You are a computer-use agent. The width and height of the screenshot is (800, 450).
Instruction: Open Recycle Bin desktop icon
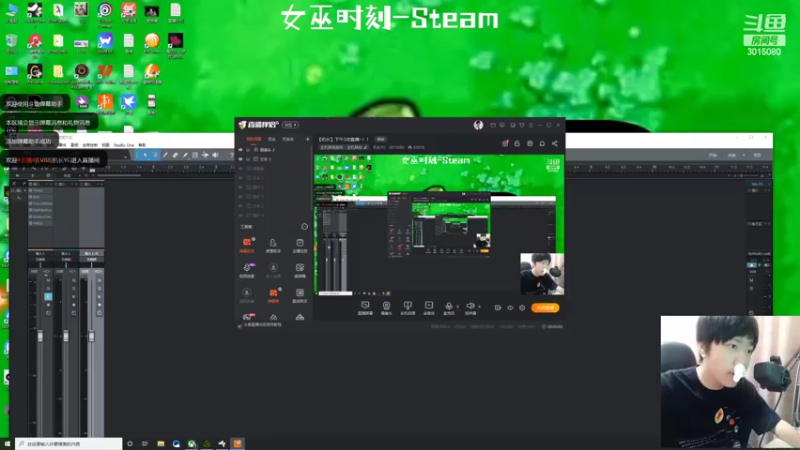(11, 42)
